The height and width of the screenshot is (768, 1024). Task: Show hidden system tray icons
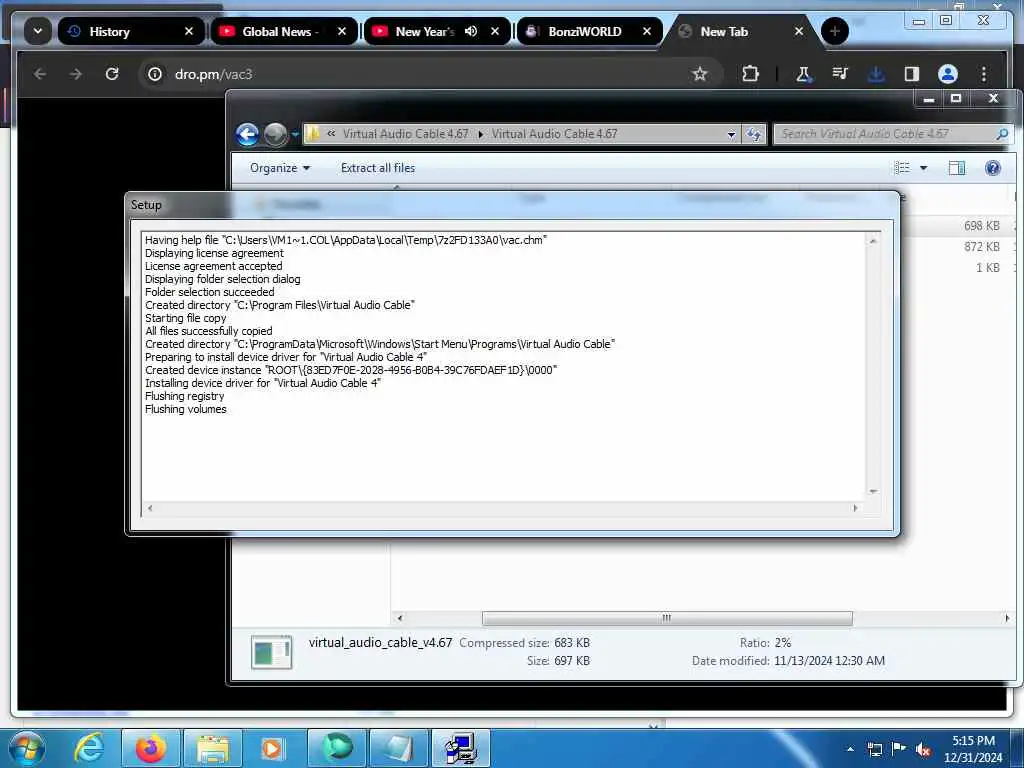point(850,749)
